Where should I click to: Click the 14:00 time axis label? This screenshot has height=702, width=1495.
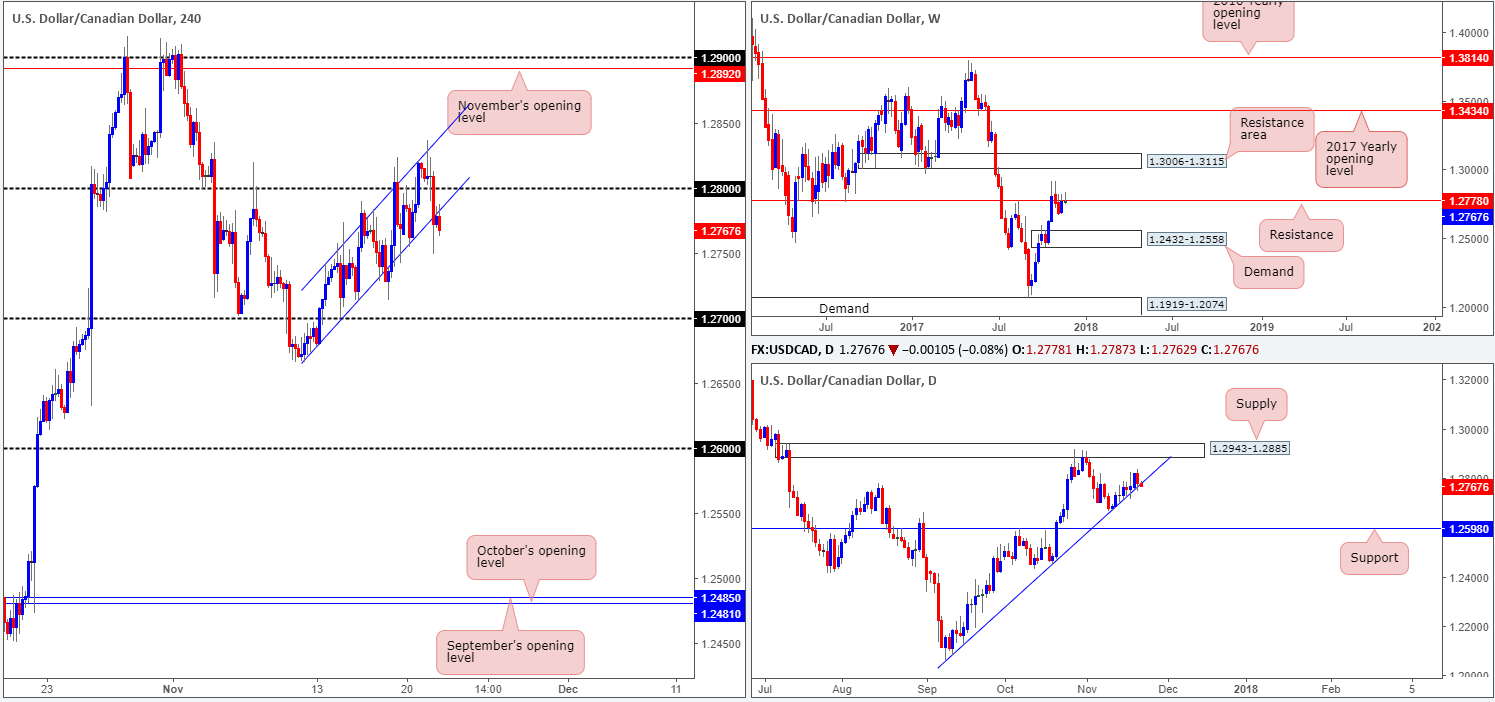point(486,689)
